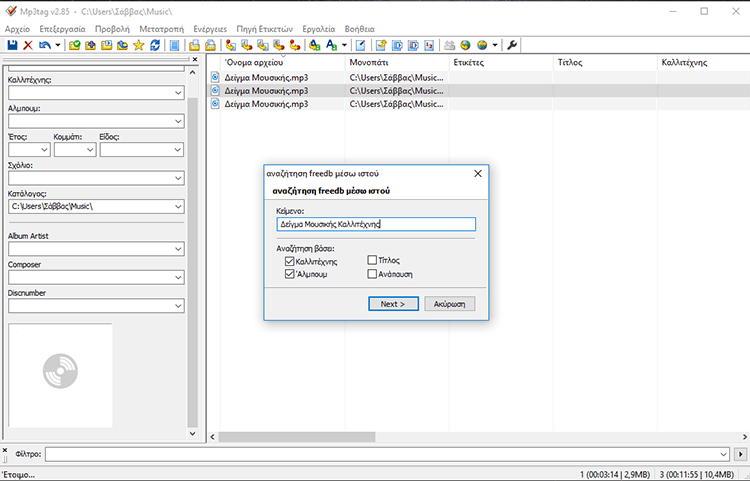Click into the Κείμενο text field
Screen dimensions: 750x481
pos(376,224)
